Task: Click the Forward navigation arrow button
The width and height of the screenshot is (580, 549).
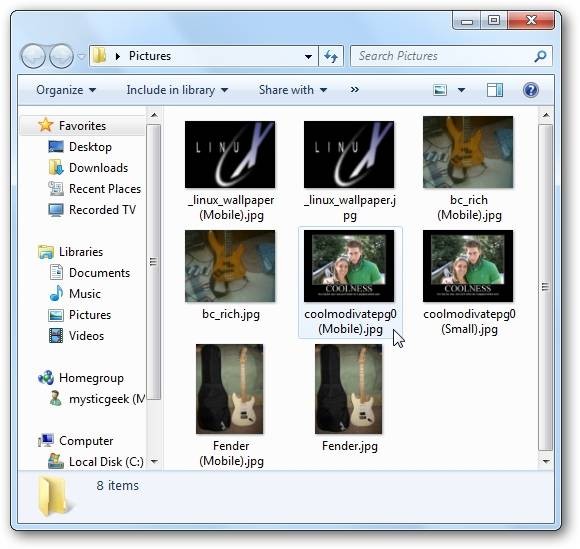Action: point(61,56)
